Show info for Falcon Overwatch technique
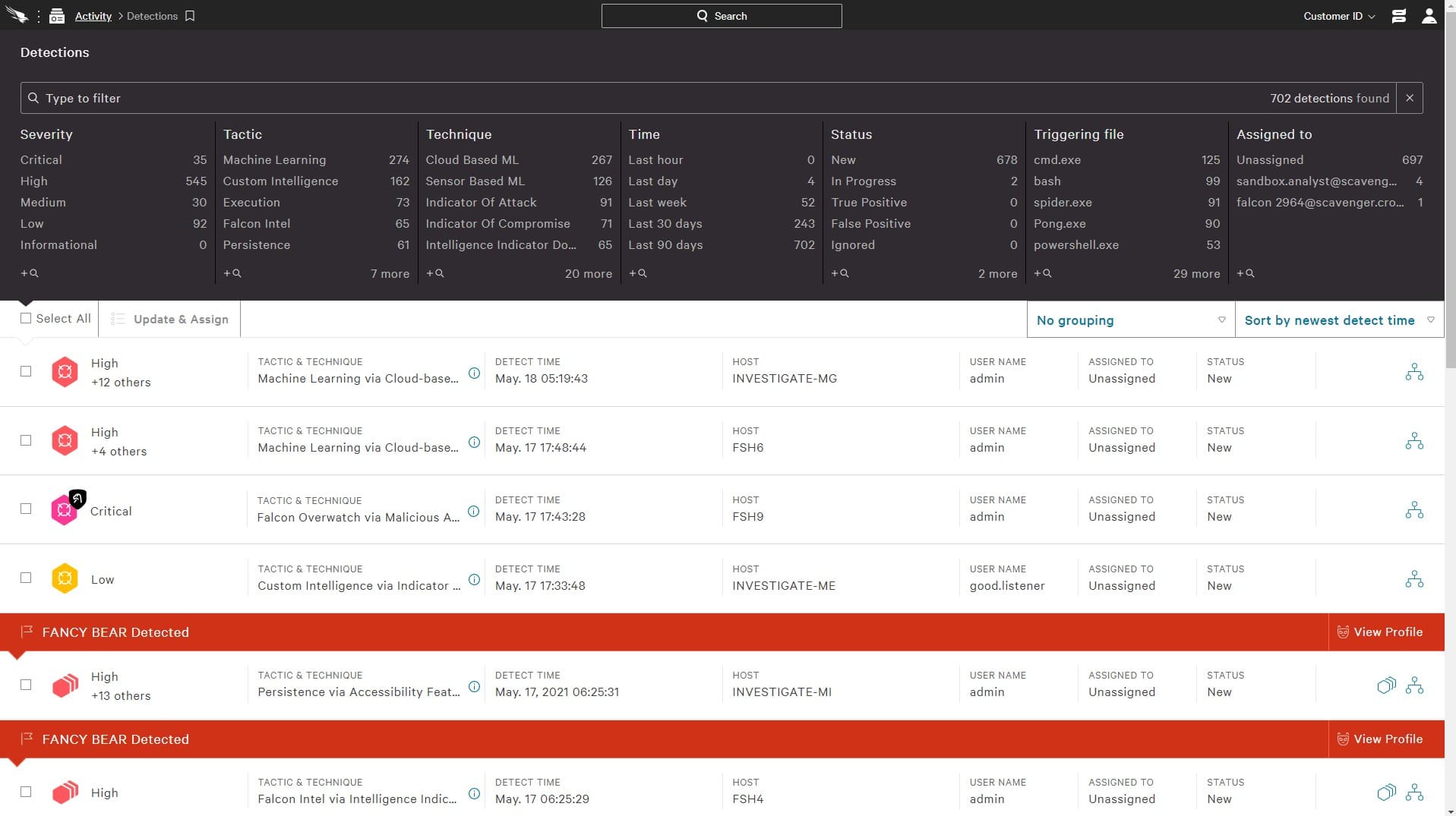This screenshot has width=1456, height=816. coord(473,512)
